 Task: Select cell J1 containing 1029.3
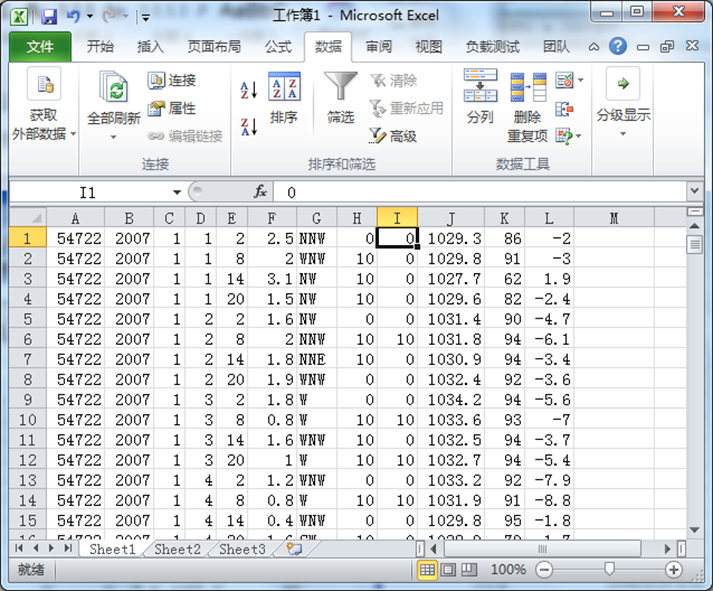[x=451, y=238]
